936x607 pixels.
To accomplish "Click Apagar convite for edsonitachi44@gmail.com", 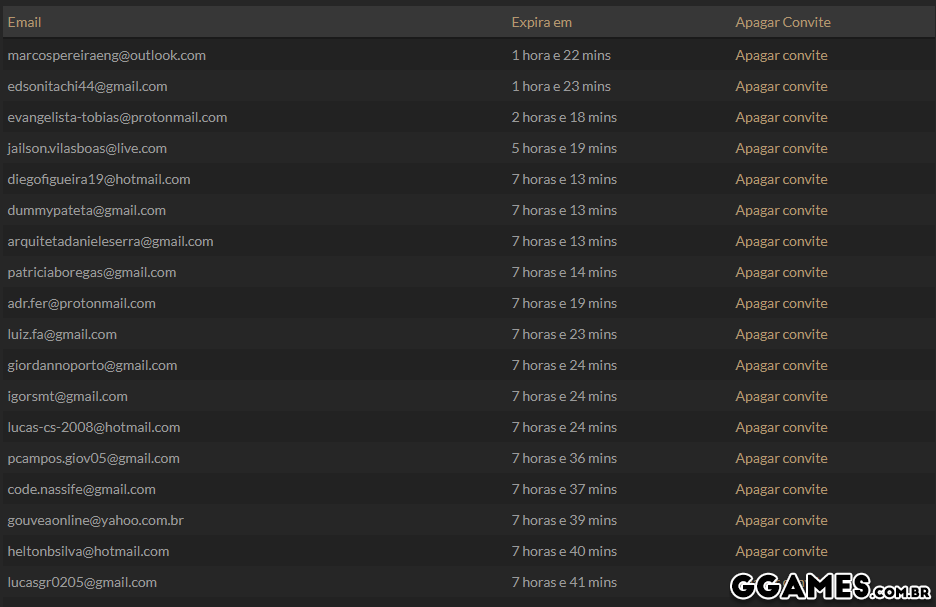I will point(781,86).
